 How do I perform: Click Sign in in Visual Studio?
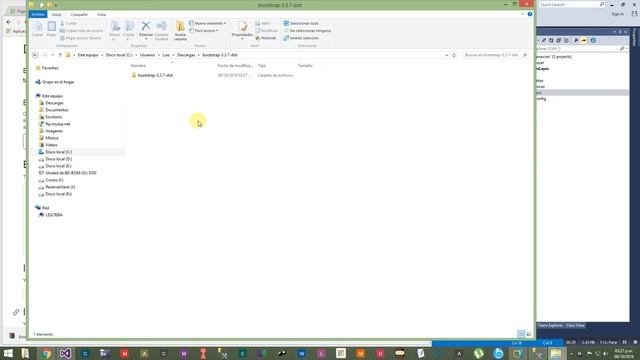(617, 14)
